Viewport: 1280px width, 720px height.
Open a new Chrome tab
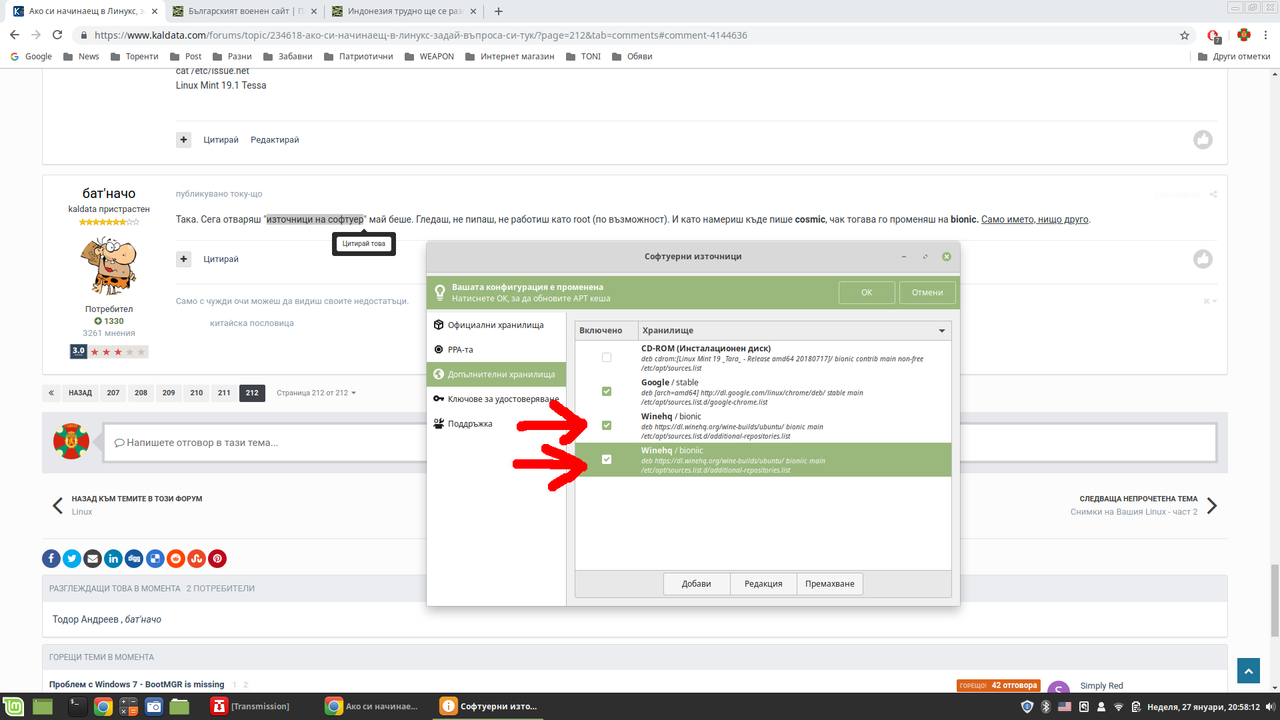[x=499, y=11]
